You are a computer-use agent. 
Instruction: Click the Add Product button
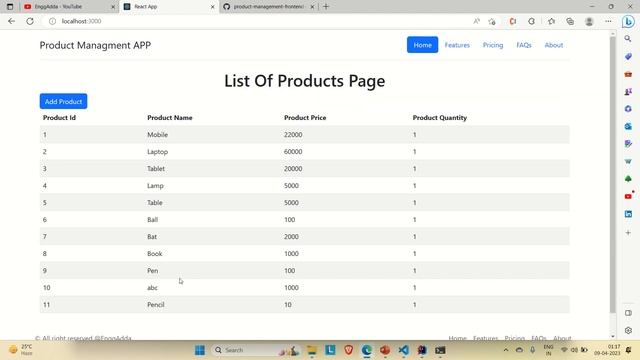[63, 101]
